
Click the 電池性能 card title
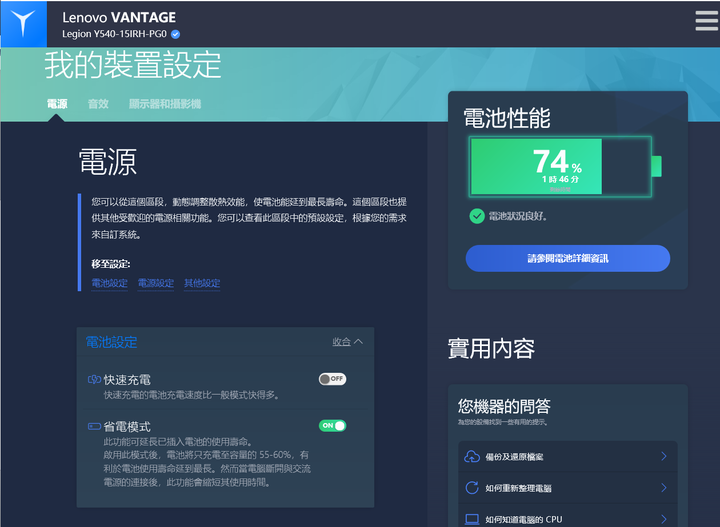pos(507,118)
